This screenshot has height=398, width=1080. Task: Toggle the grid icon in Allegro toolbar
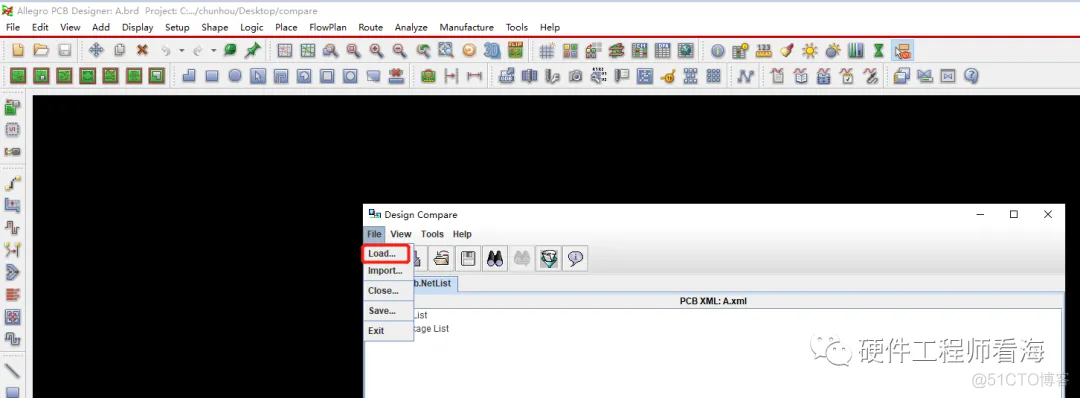pyautogui.click(x=547, y=50)
